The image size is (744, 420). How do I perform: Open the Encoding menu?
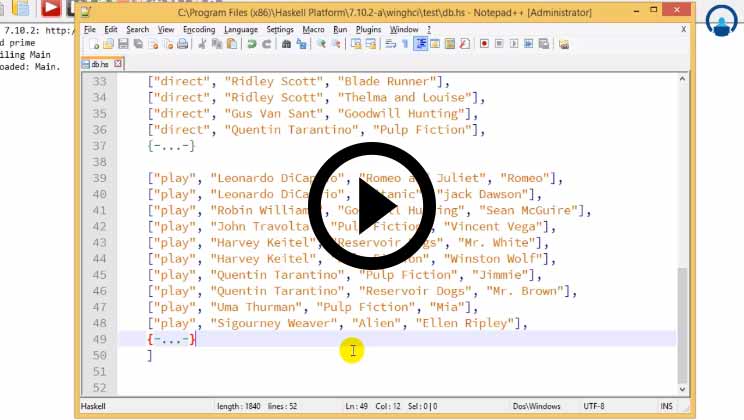coord(199,29)
